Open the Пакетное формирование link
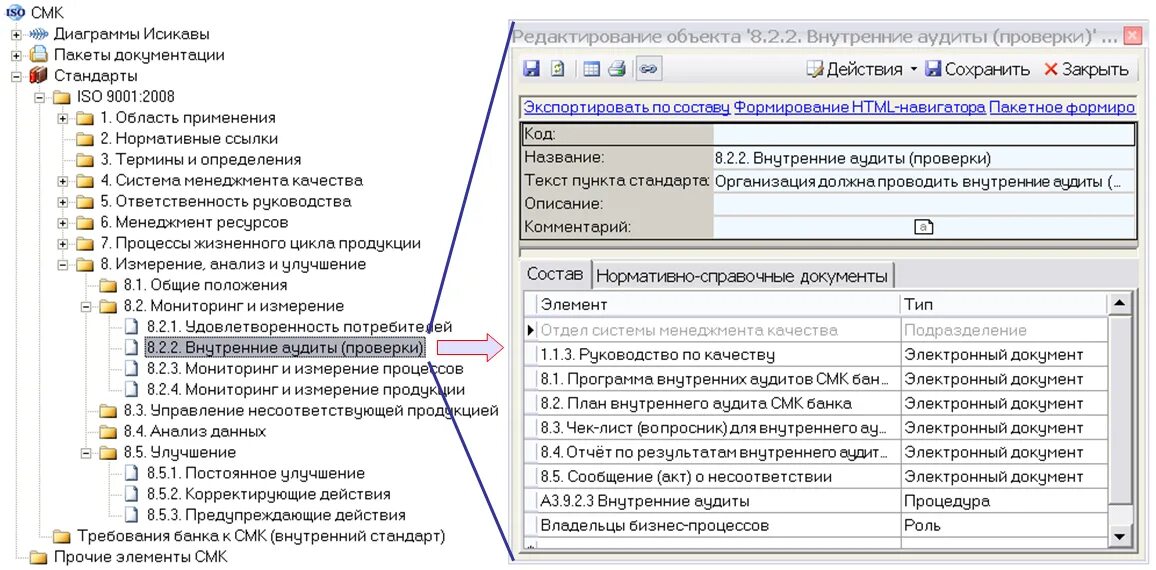The image size is (1156, 570). click(x=1062, y=108)
